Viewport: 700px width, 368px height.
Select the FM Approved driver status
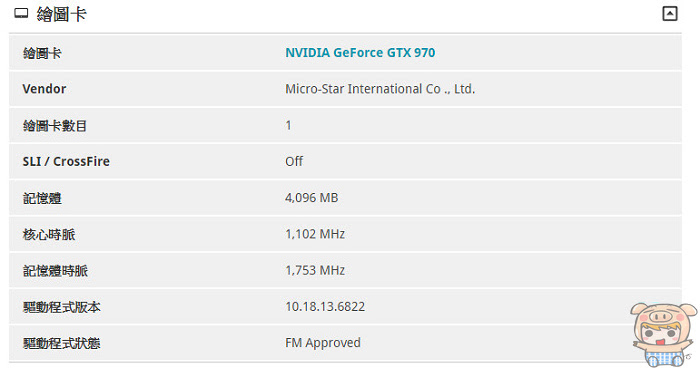point(323,343)
